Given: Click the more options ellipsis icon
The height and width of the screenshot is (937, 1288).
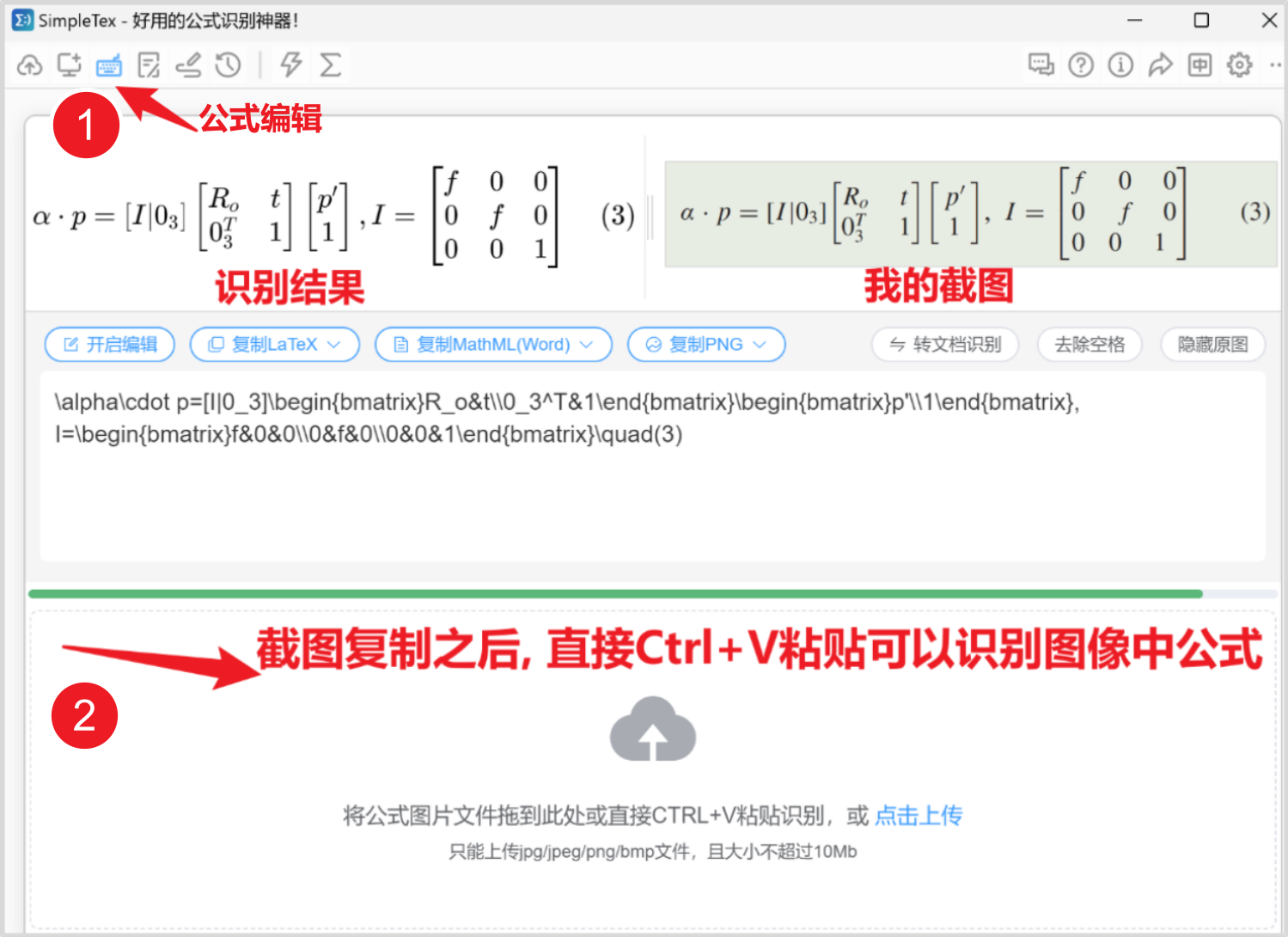Looking at the screenshot, I should point(1275,64).
